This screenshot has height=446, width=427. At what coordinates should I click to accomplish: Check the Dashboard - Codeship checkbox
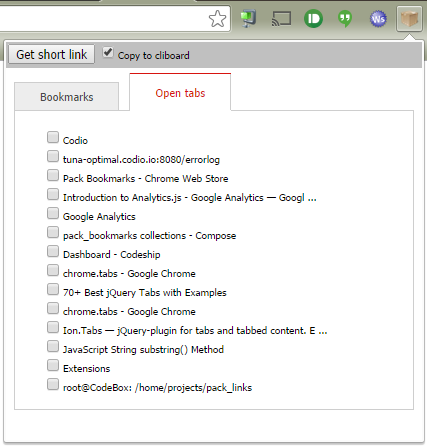coord(53,251)
